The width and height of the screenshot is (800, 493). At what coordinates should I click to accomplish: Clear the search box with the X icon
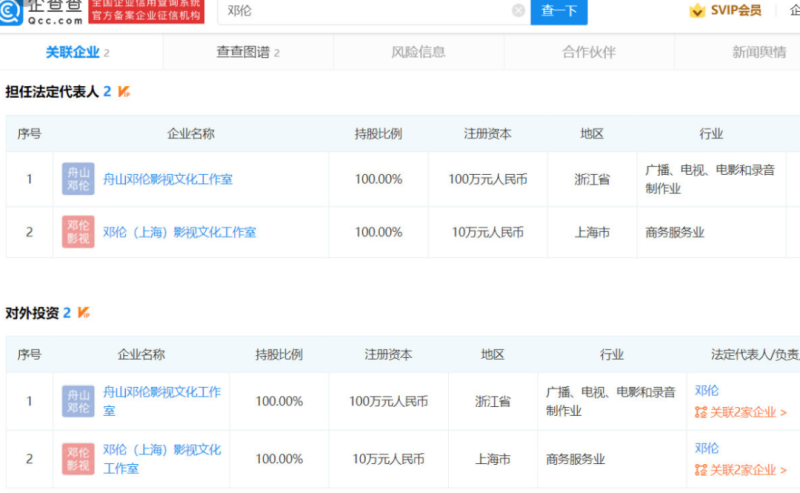(x=518, y=11)
